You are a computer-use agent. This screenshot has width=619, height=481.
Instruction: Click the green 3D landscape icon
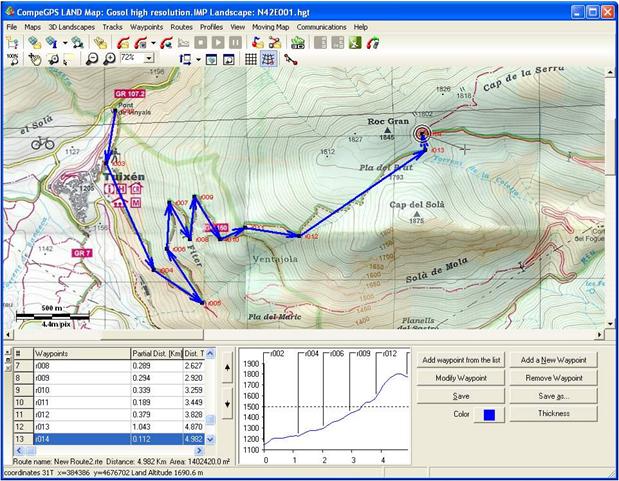tap(298, 42)
